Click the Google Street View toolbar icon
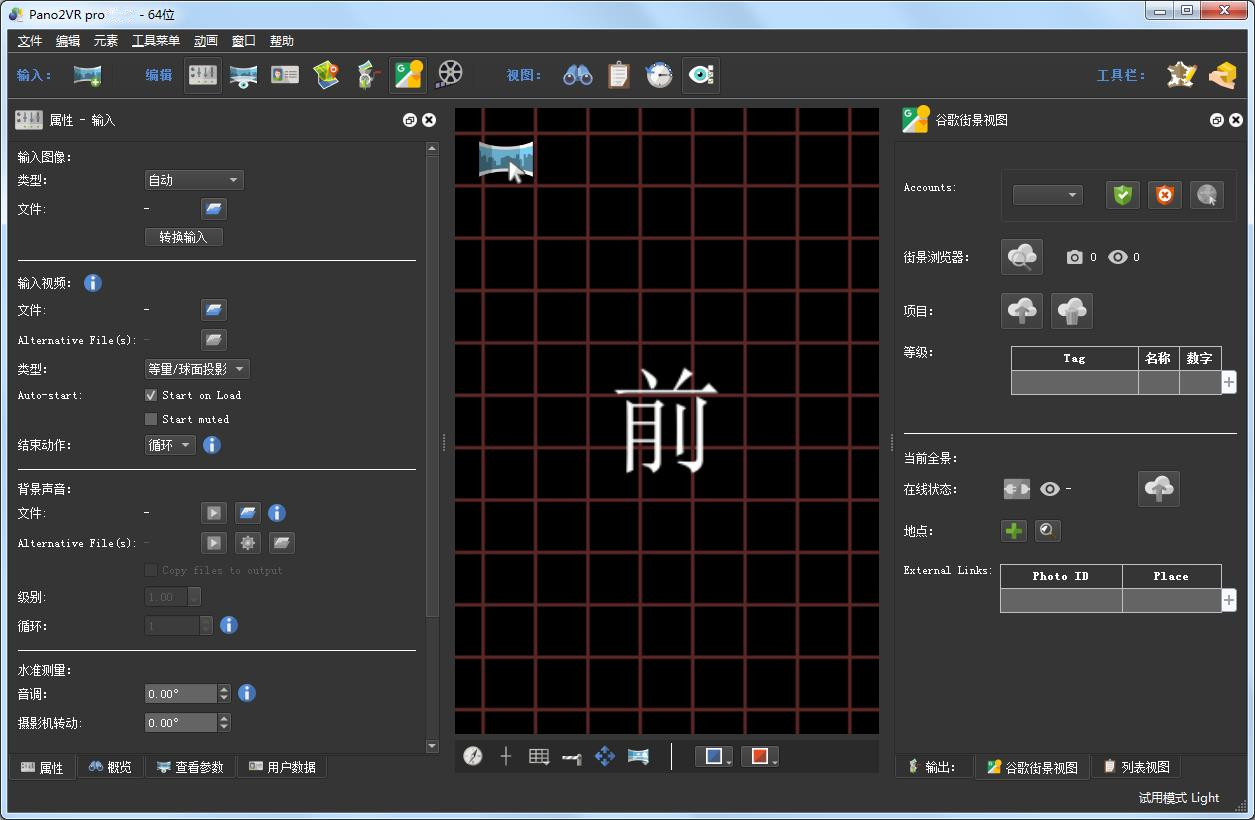Screen dimensions: 1255x820 click(x=408, y=75)
